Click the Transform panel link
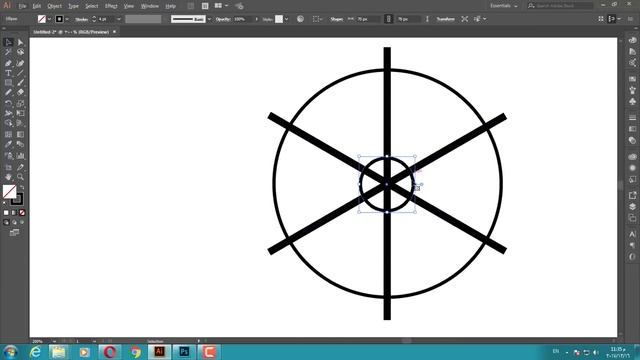The height and width of the screenshot is (360, 640). pos(445,19)
